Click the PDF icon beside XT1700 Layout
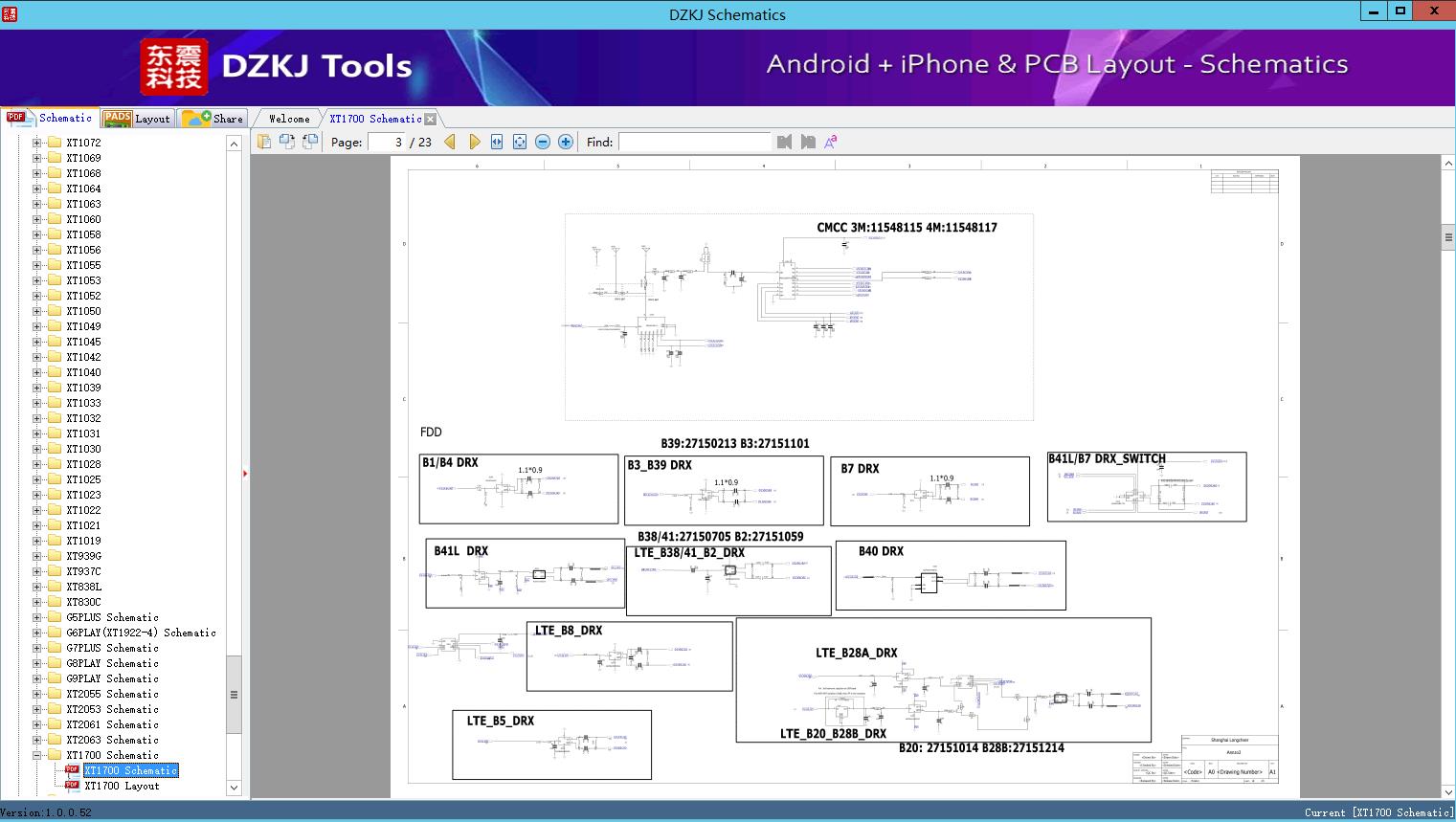This screenshot has height=822, width=1456. coord(72,786)
